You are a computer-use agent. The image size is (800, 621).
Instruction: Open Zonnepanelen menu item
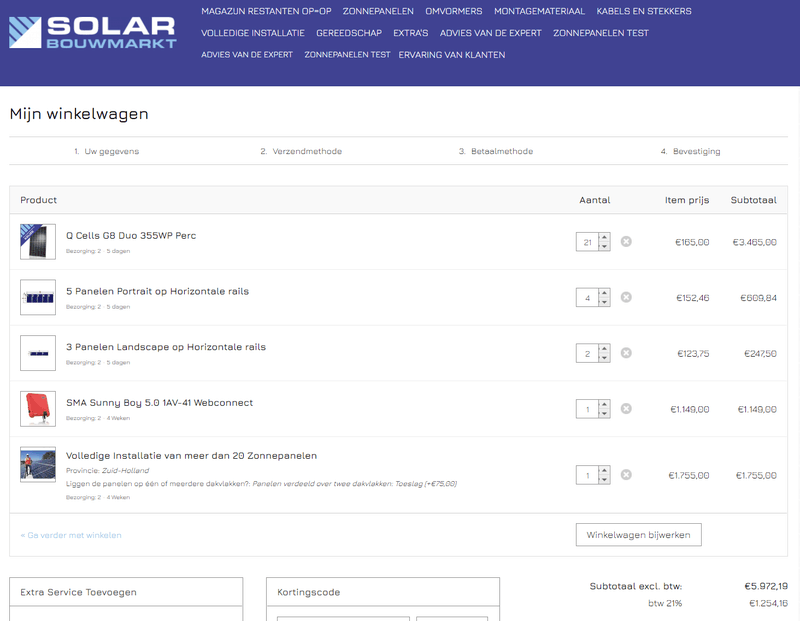378,11
